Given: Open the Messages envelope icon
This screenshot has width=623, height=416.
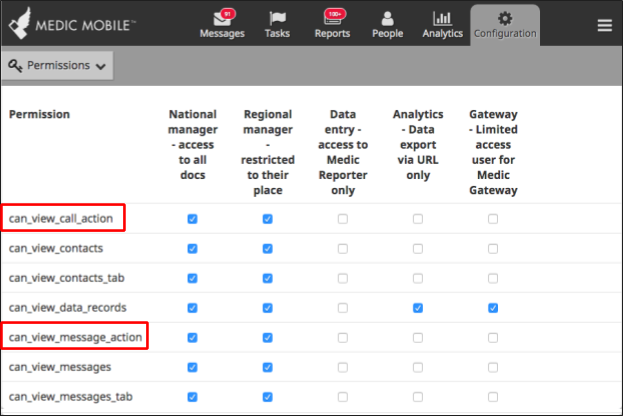Looking at the screenshot, I should pyautogui.click(x=221, y=18).
